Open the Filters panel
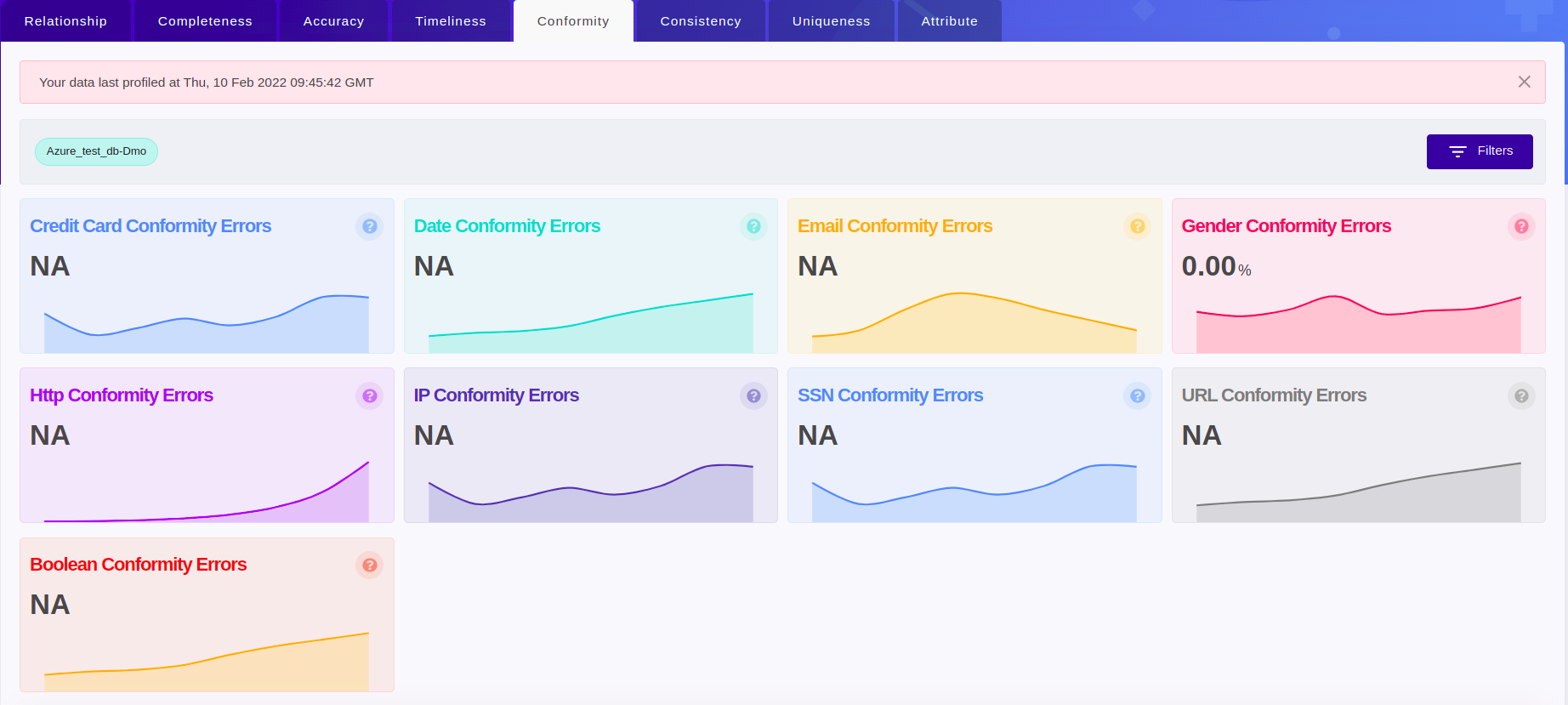Screen dimensions: 1568x705 tap(1479, 151)
